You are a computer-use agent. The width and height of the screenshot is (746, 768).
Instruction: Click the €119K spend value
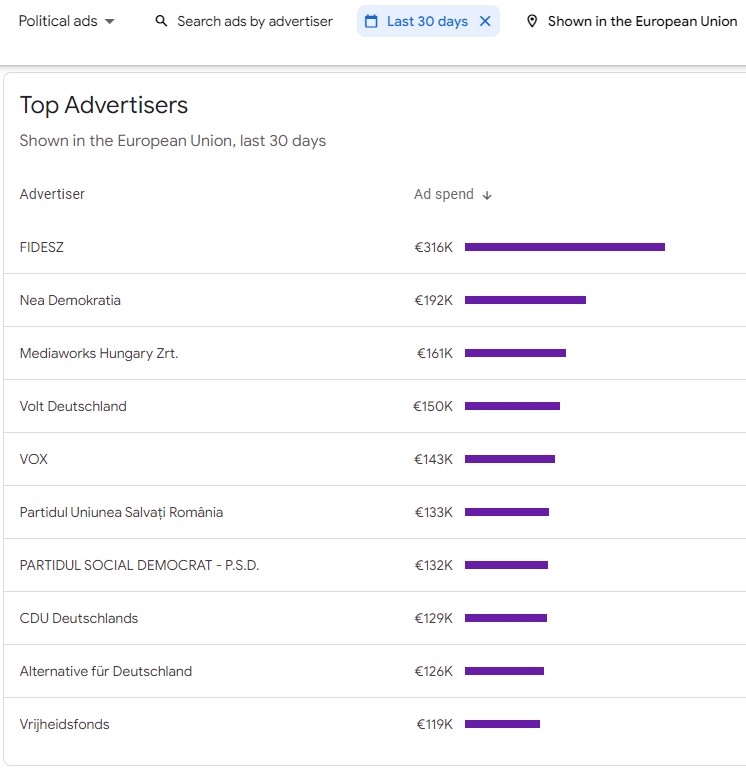point(434,724)
